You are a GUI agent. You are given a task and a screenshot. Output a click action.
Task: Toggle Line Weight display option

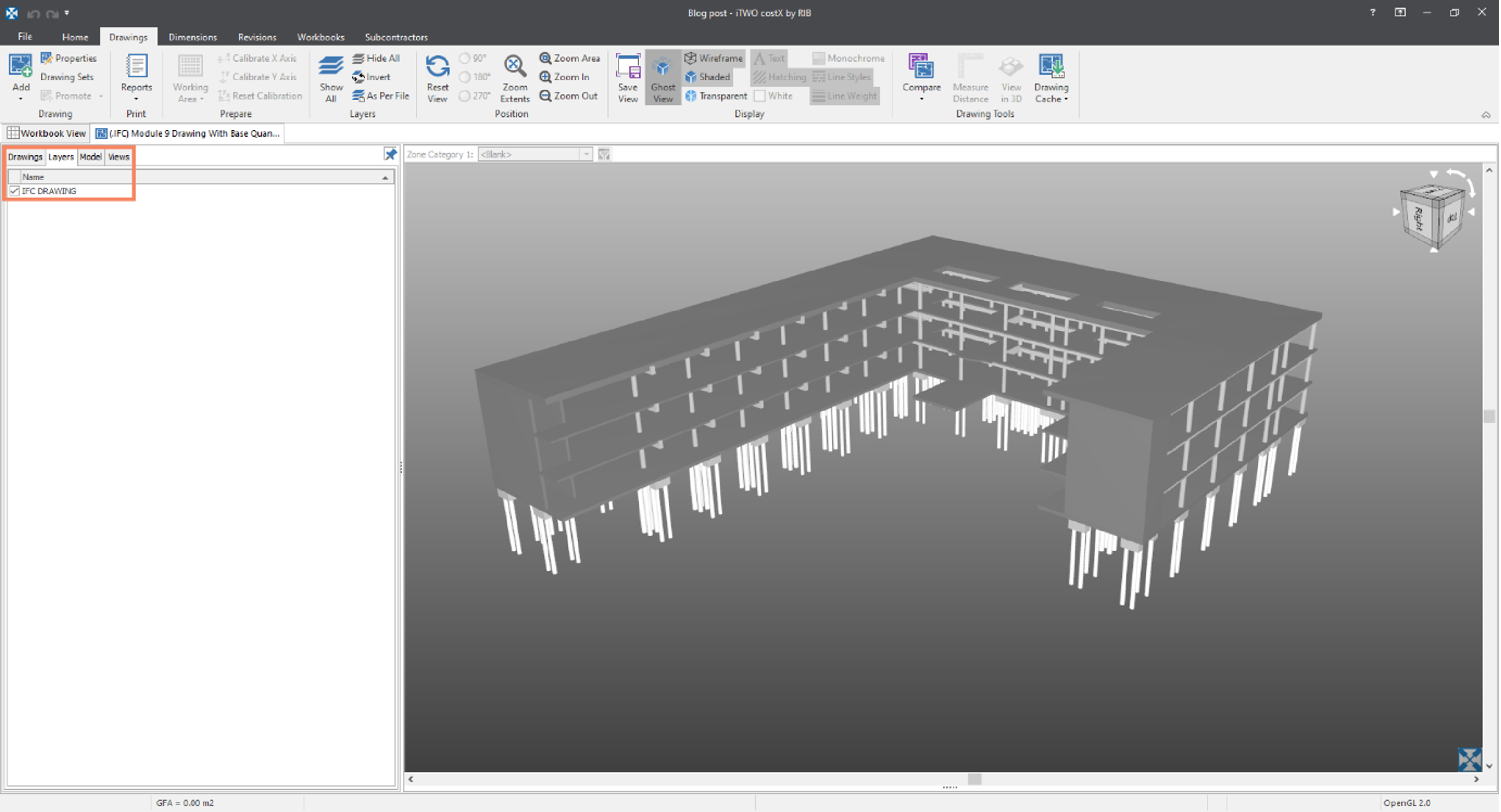[x=844, y=96]
